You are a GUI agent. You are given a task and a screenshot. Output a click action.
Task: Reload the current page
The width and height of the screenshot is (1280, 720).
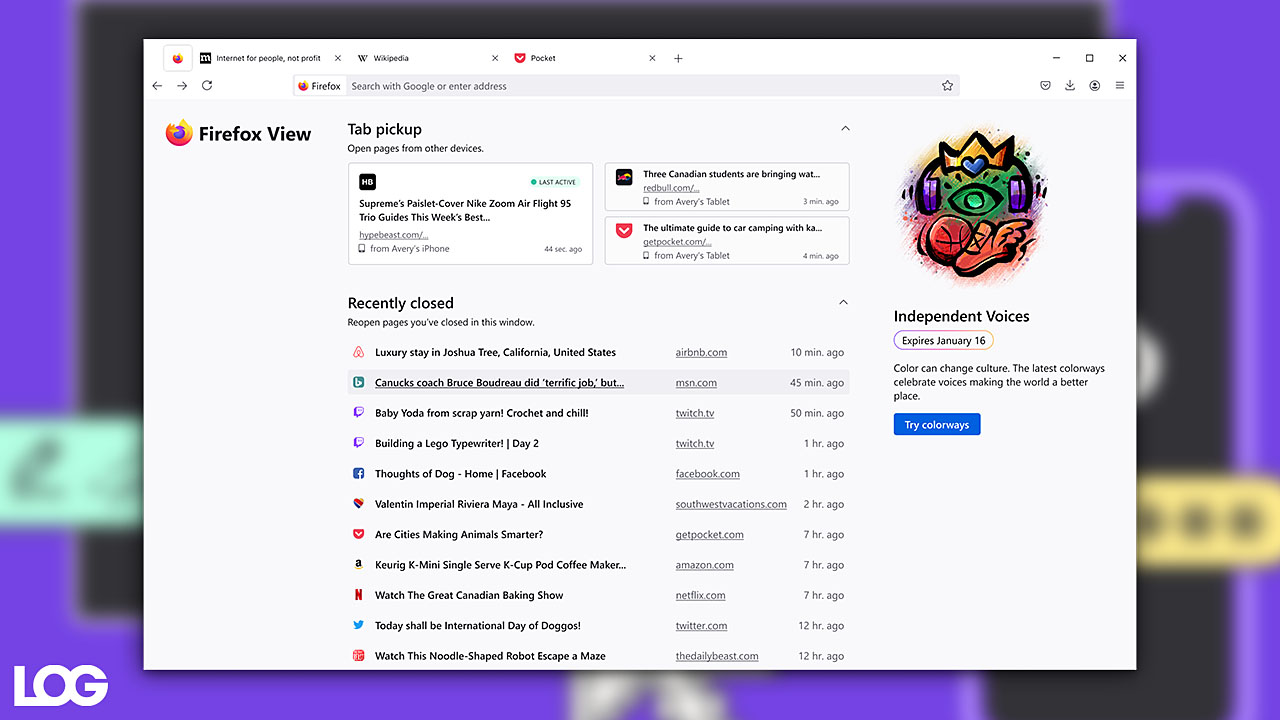click(207, 86)
